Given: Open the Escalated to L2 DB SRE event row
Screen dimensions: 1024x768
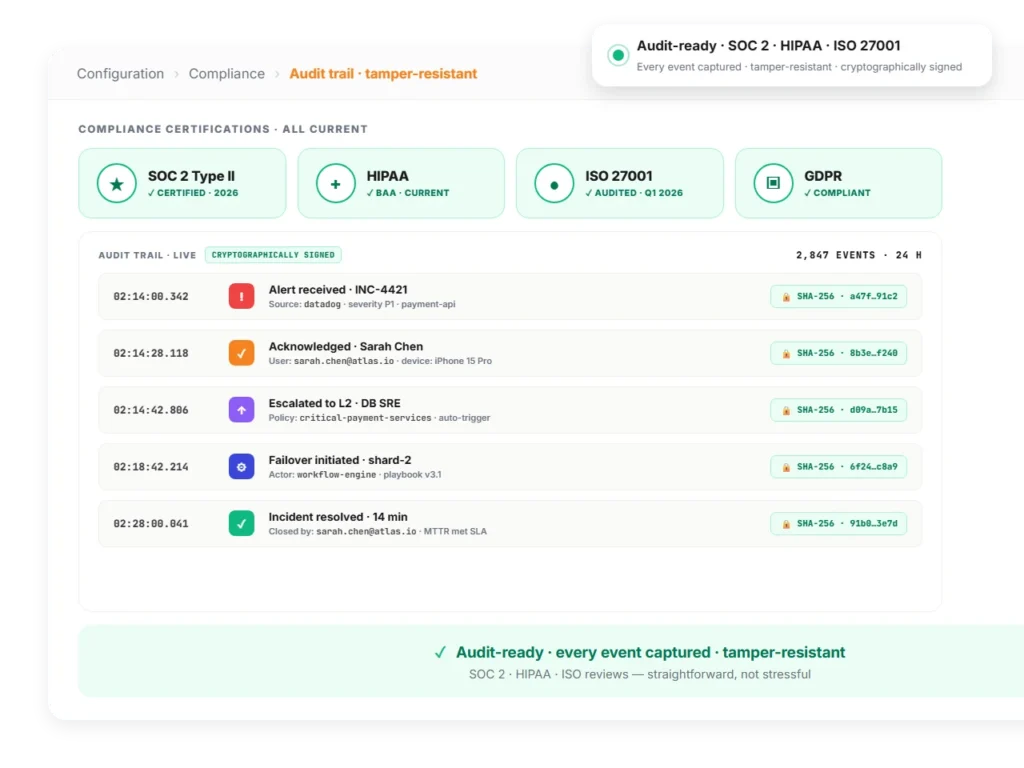Looking at the screenshot, I should 510,410.
